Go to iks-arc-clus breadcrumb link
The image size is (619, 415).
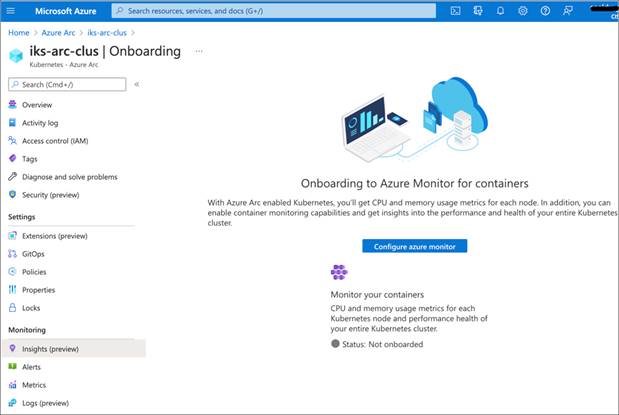click(x=107, y=33)
